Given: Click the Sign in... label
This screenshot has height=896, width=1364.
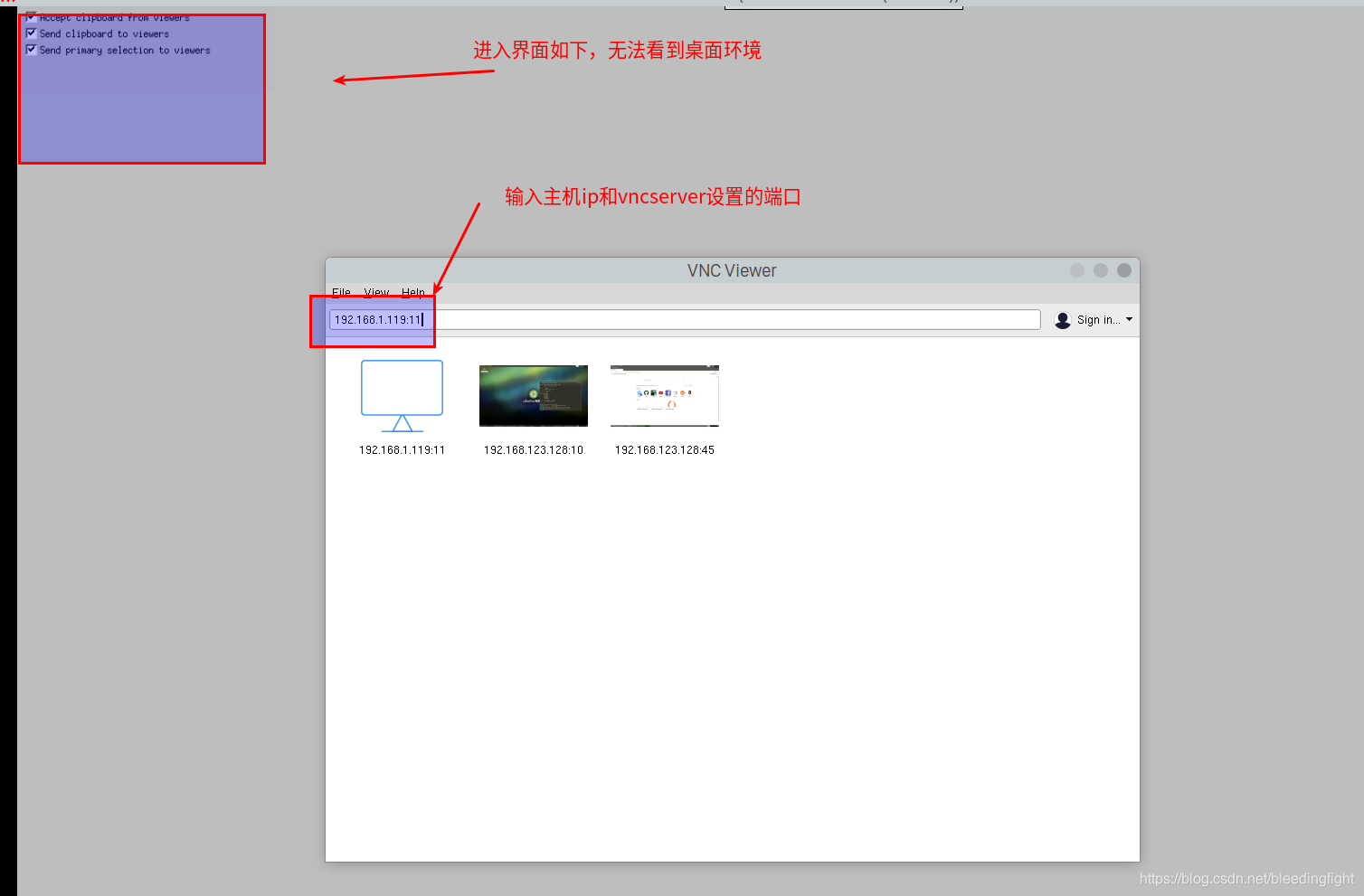Looking at the screenshot, I should pyautogui.click(x=1098, y=320).
